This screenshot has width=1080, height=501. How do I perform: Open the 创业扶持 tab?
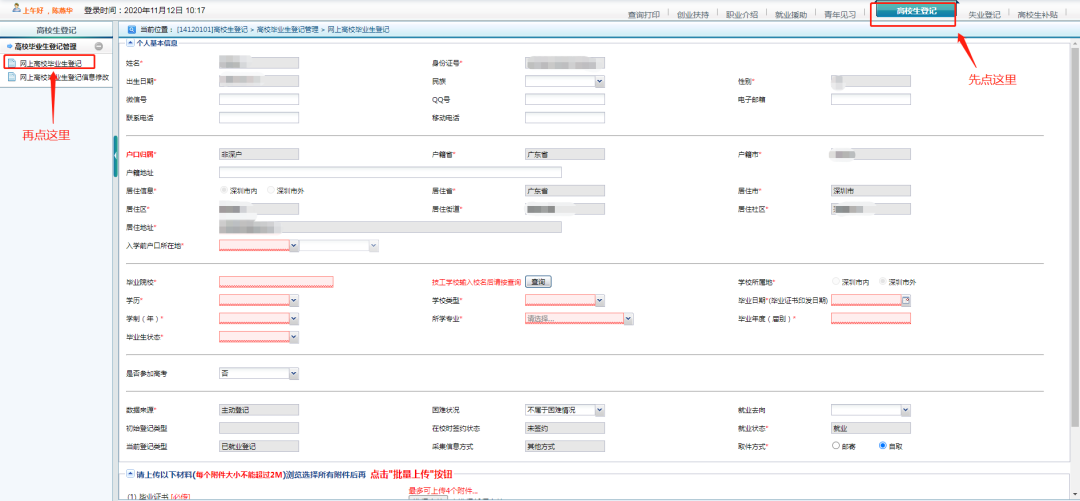[692, 14]
